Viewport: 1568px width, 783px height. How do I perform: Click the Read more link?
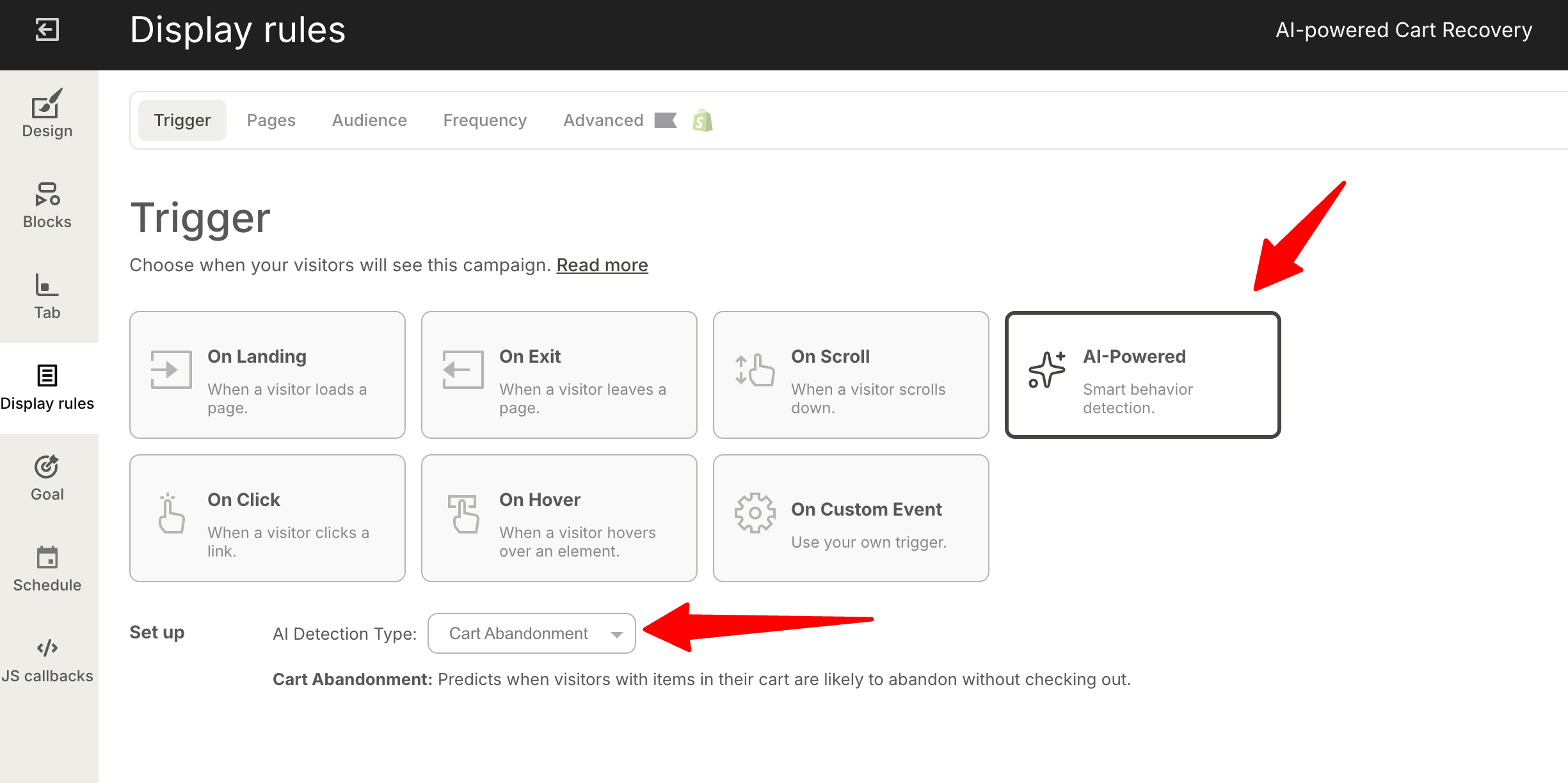(x=602, y=265)
